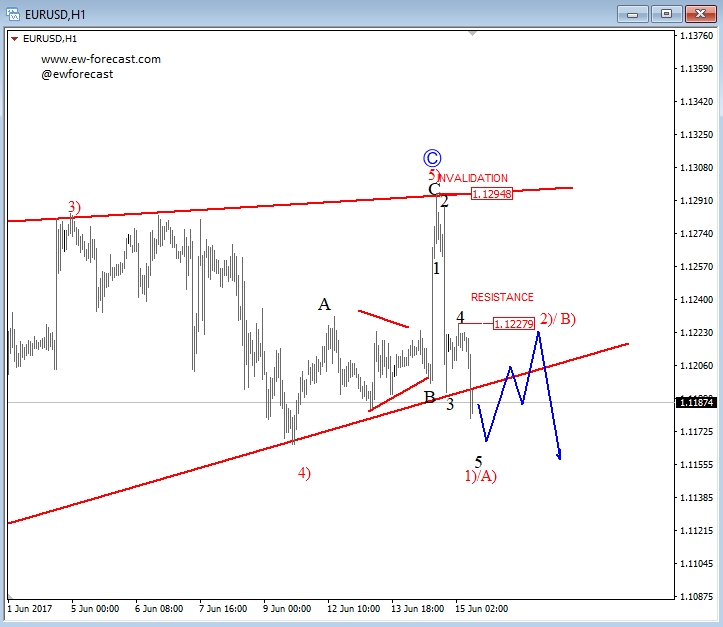Screen dimensions: 723x627
Task: Select the black A wave label
Action: click(x=324, y=304)
